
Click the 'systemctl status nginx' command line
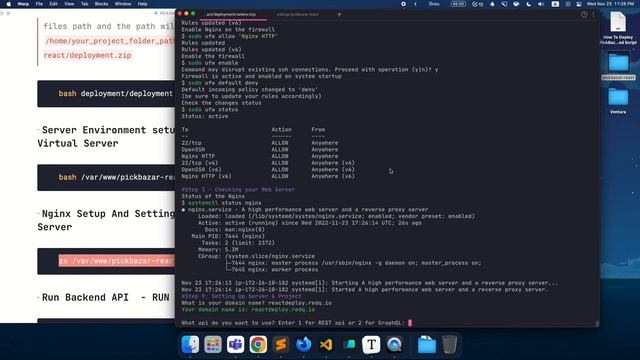(x=222, y=203)
